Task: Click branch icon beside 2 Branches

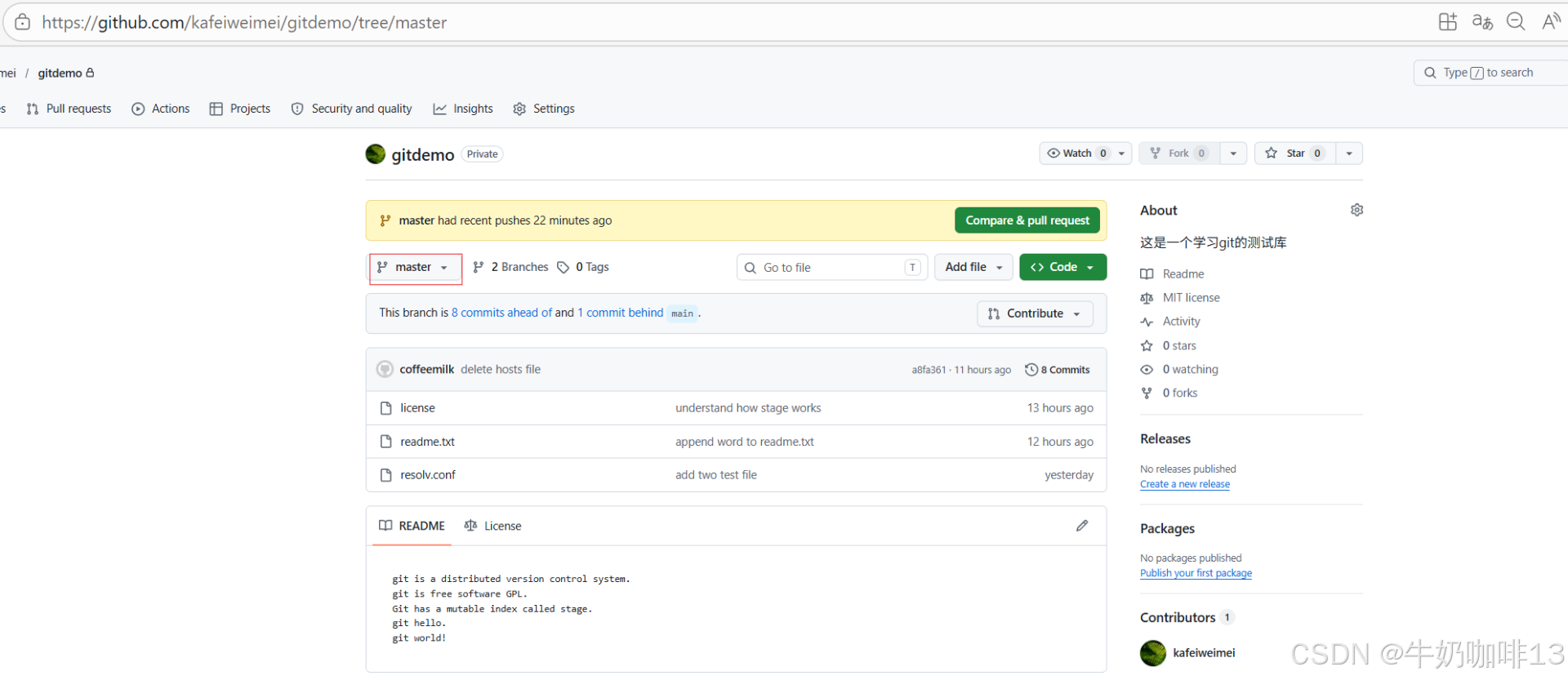Action: (x=479, y=267)
